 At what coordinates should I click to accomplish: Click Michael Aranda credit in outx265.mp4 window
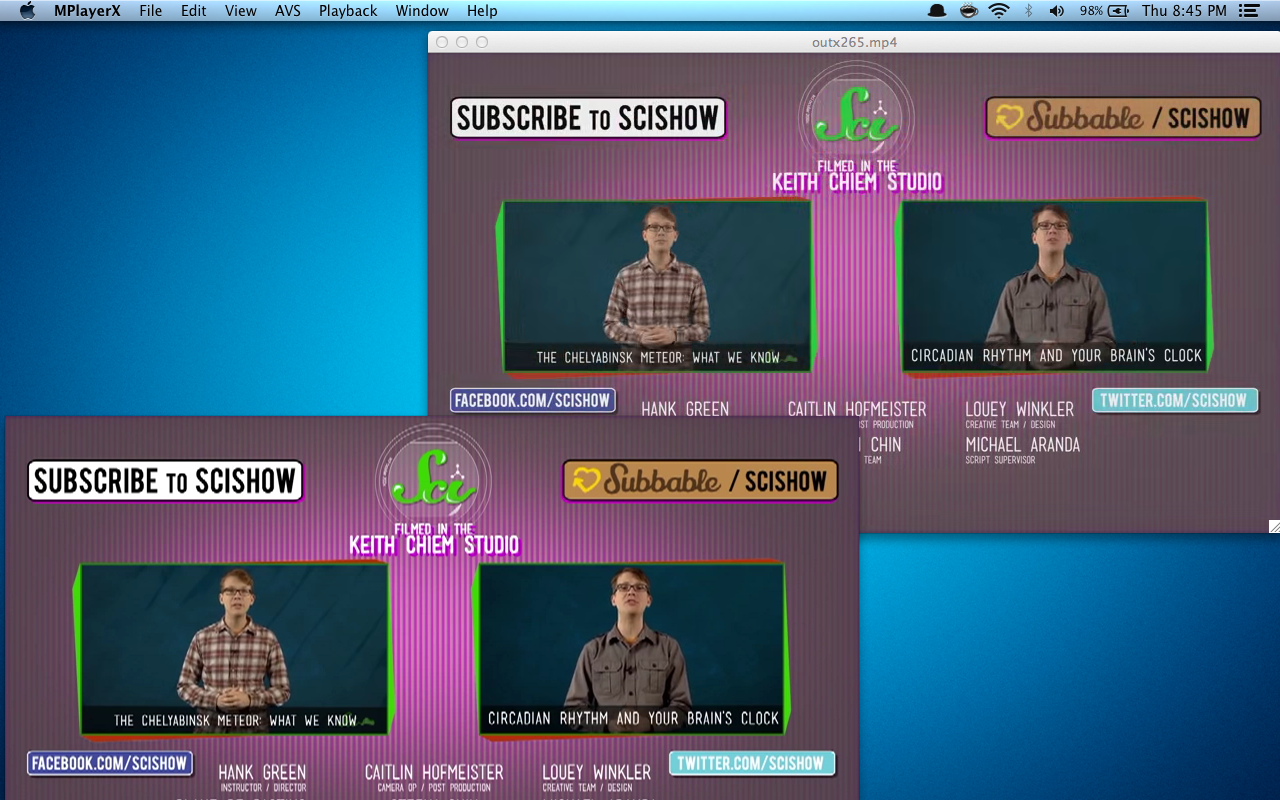[x=1022, y=445]
